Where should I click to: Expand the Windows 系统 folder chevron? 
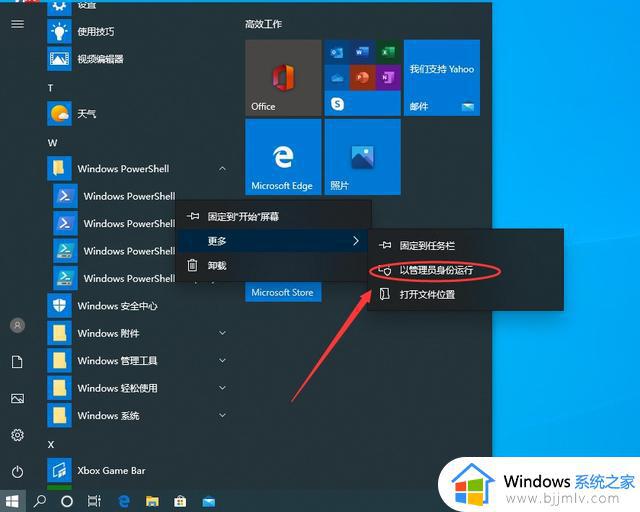pos(222,415)
